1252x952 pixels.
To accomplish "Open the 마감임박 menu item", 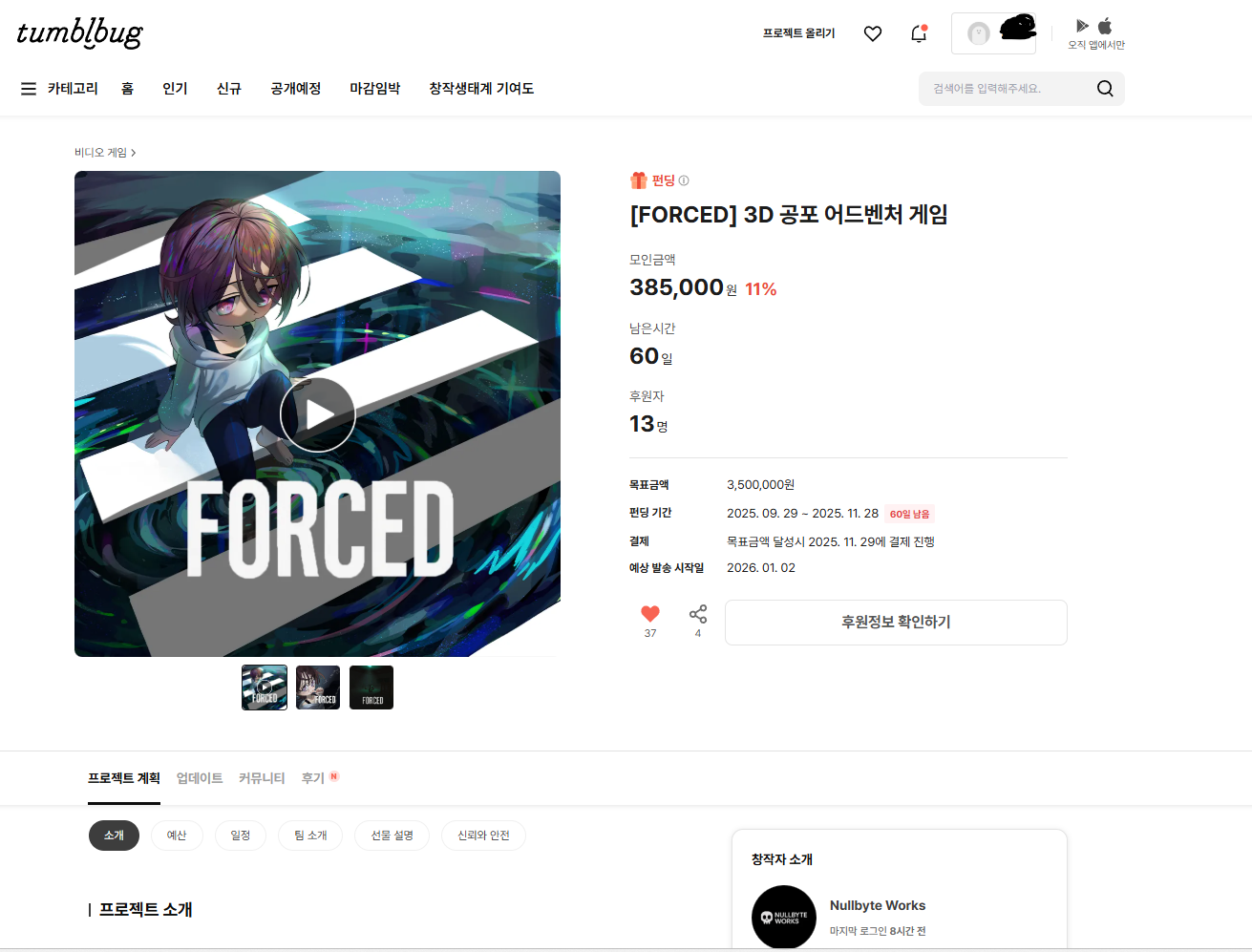I will pos(375,89).
